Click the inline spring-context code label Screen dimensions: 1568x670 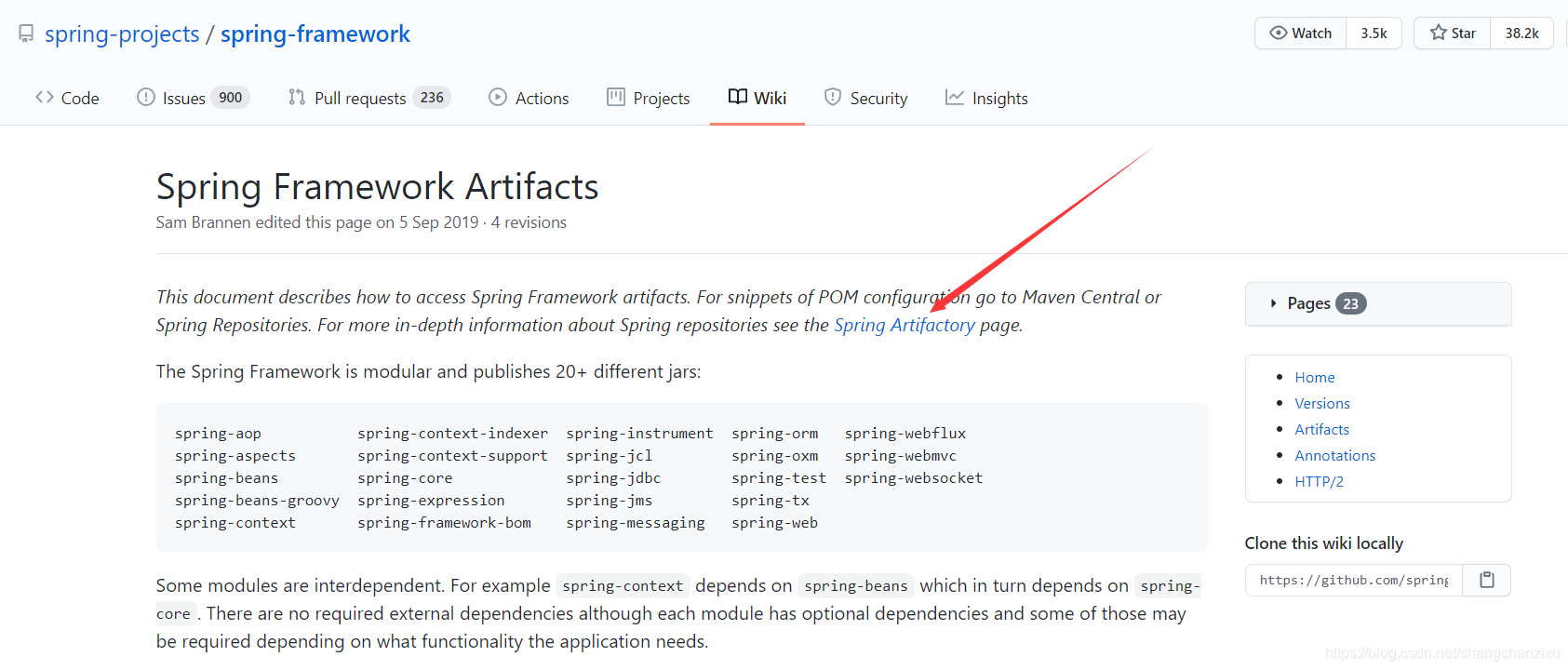(x=623, y=586)
